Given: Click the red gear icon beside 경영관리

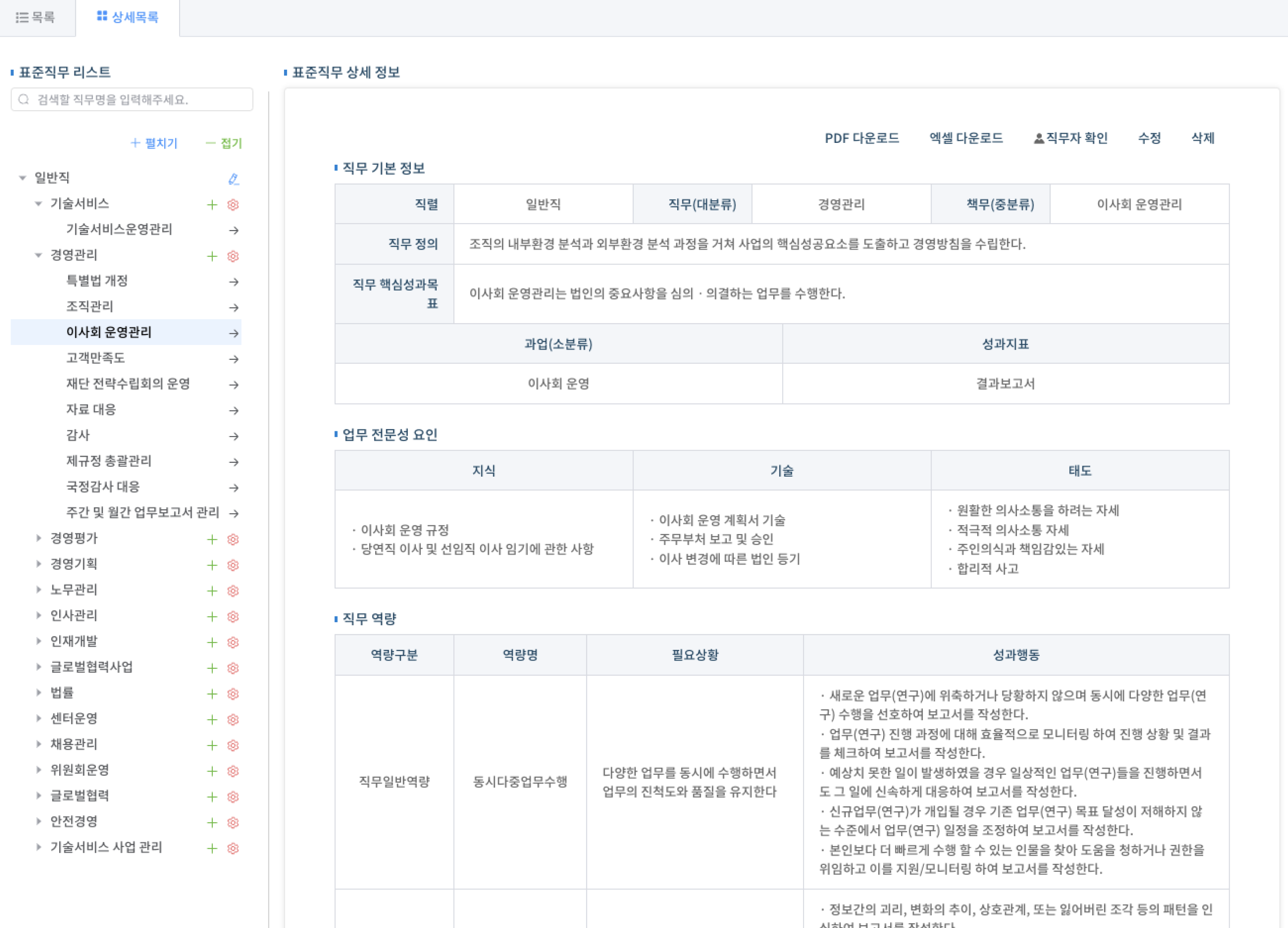Looking at the screenshot, I should point(233,256).
